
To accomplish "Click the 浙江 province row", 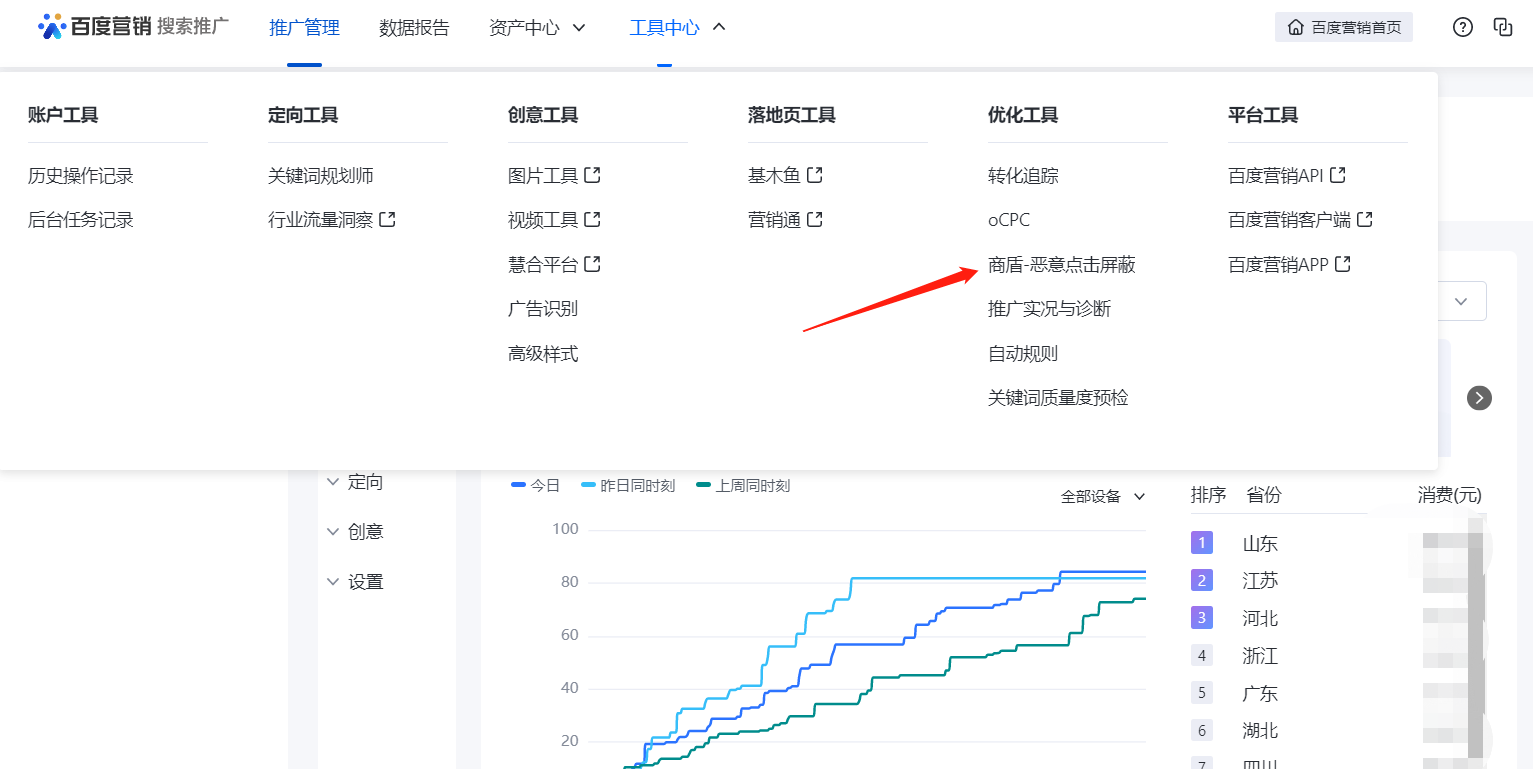I will 1338,656.
